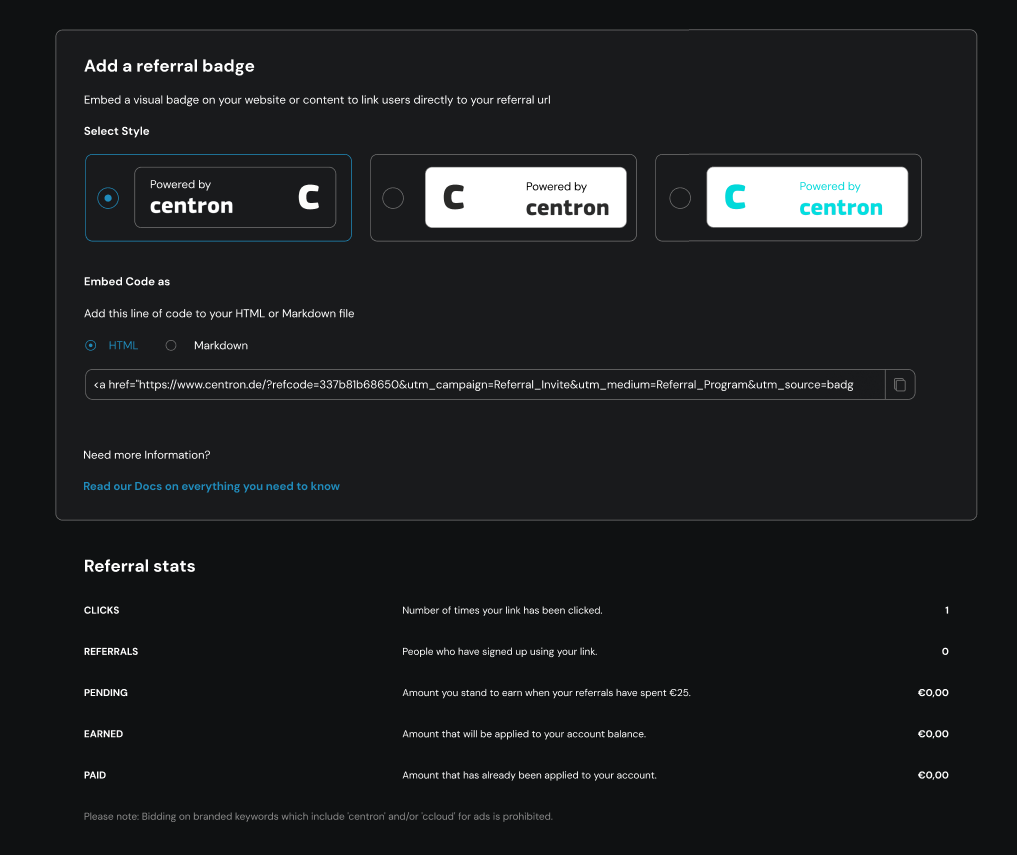Click the white C logo on dark badge
Screen dimensions: 1017x855
(x=309, y=197)
